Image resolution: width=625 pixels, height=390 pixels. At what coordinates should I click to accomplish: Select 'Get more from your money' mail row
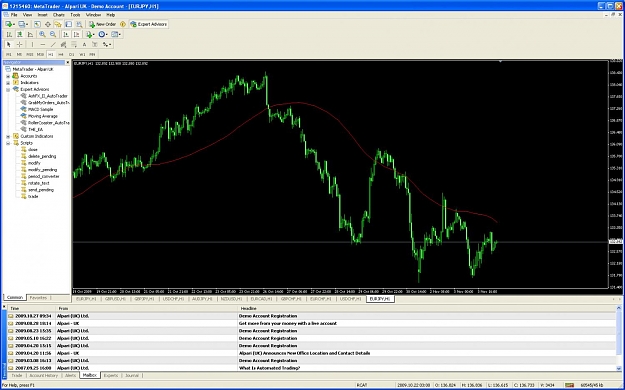click(x=312, y=323)
